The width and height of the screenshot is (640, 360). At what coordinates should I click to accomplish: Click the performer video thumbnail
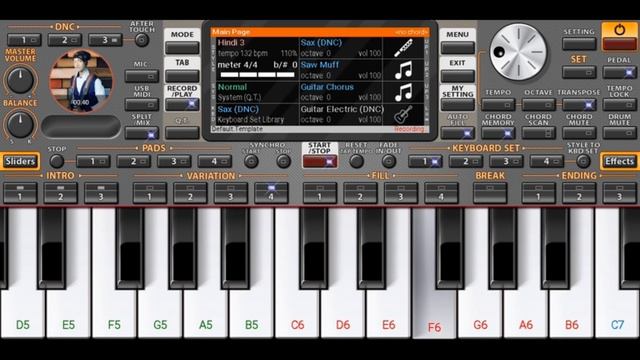81,81
